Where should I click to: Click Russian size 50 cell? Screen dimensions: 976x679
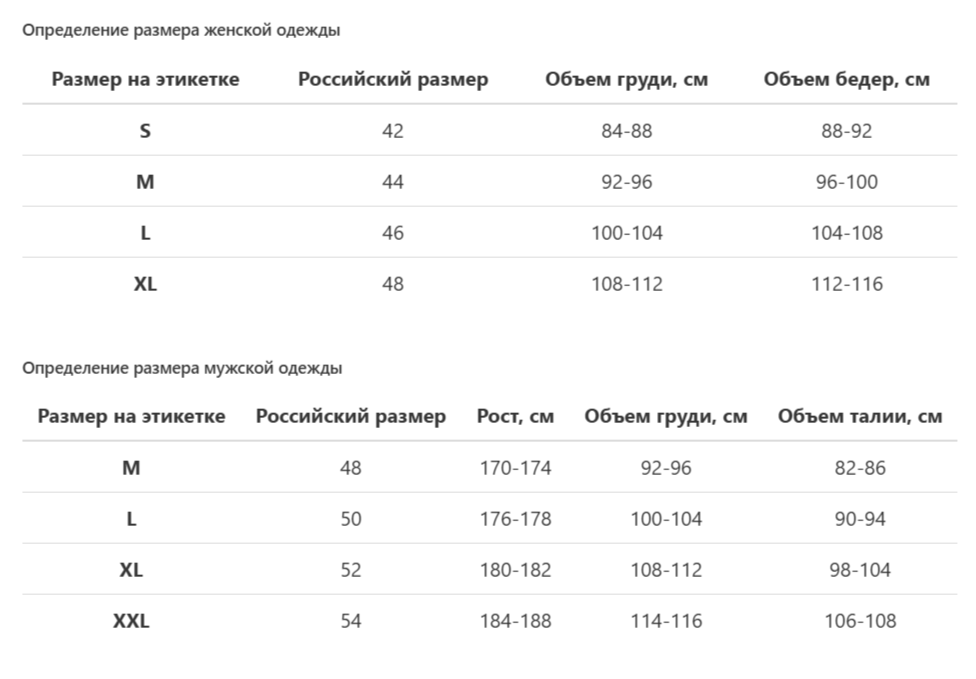[351, 519]
